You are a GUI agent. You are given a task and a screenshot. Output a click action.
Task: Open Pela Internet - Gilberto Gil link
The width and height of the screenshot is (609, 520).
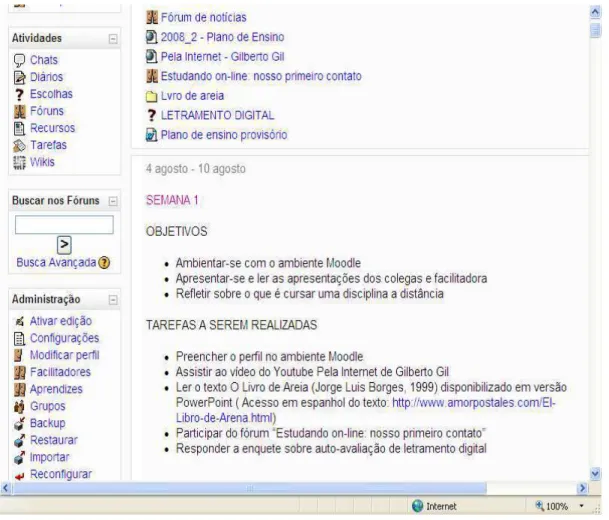[223, 57]
